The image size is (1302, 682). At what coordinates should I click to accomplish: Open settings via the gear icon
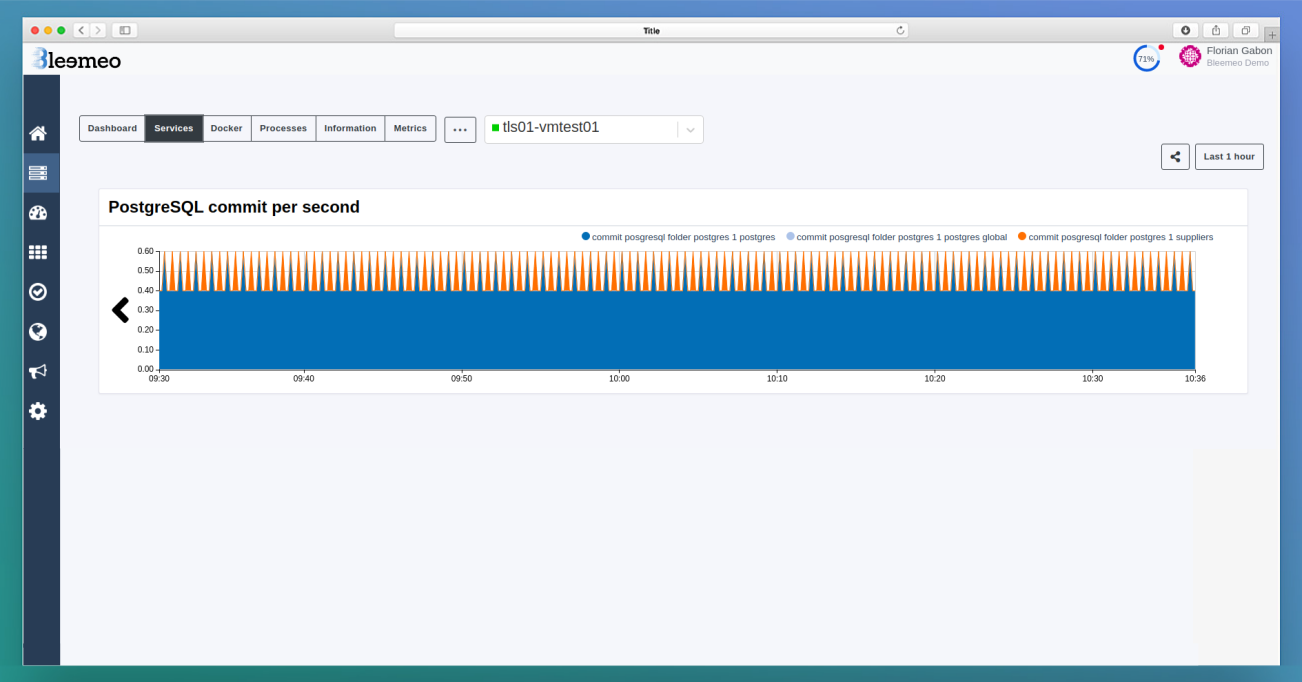(x=38, y=411)
